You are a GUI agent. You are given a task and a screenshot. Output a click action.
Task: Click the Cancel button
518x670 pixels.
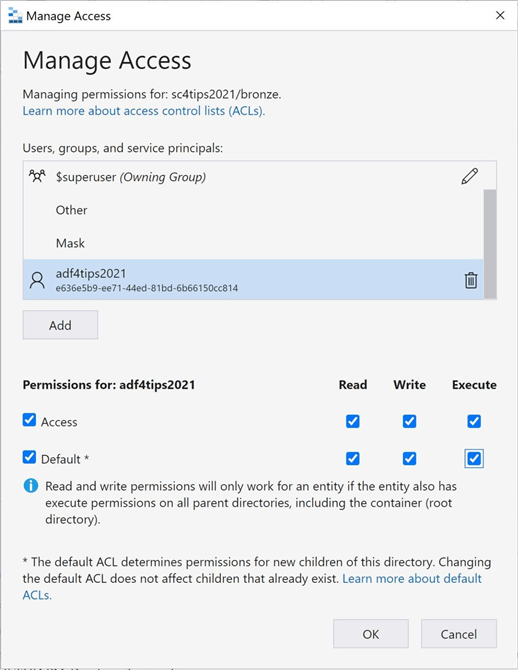click(x=459, y=634)
